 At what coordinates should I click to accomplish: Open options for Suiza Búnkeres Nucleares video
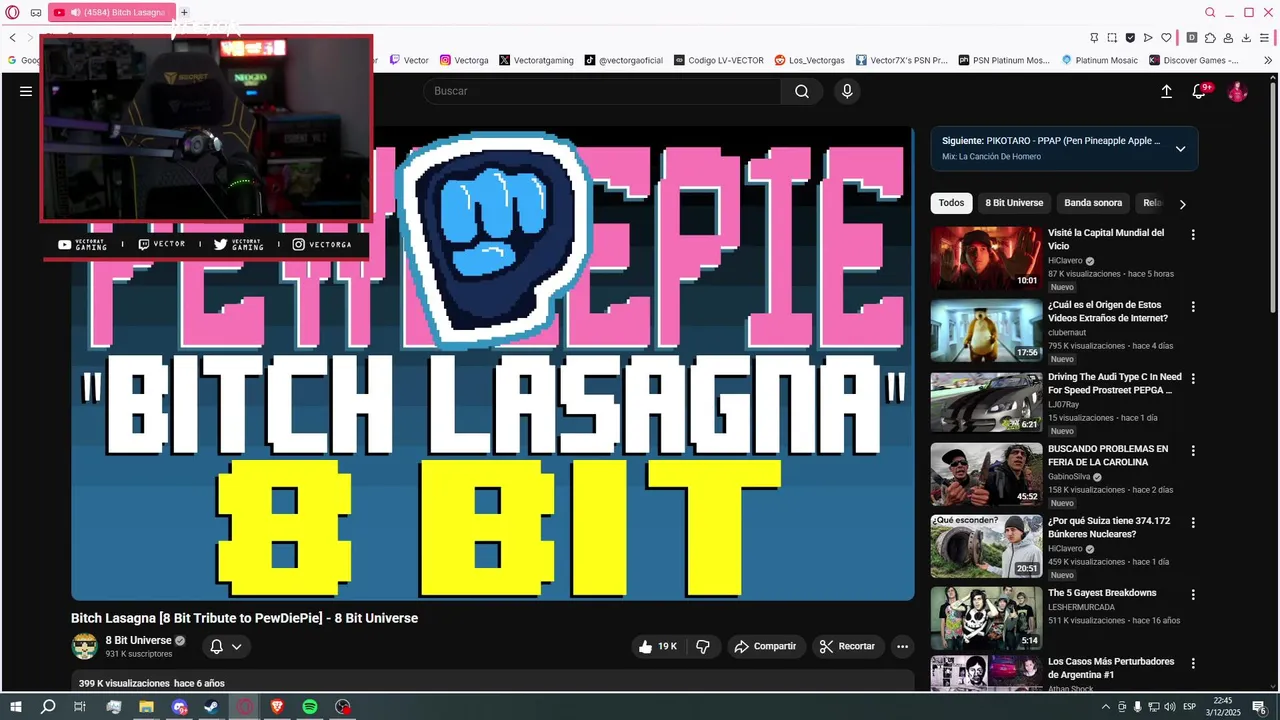1192,523
